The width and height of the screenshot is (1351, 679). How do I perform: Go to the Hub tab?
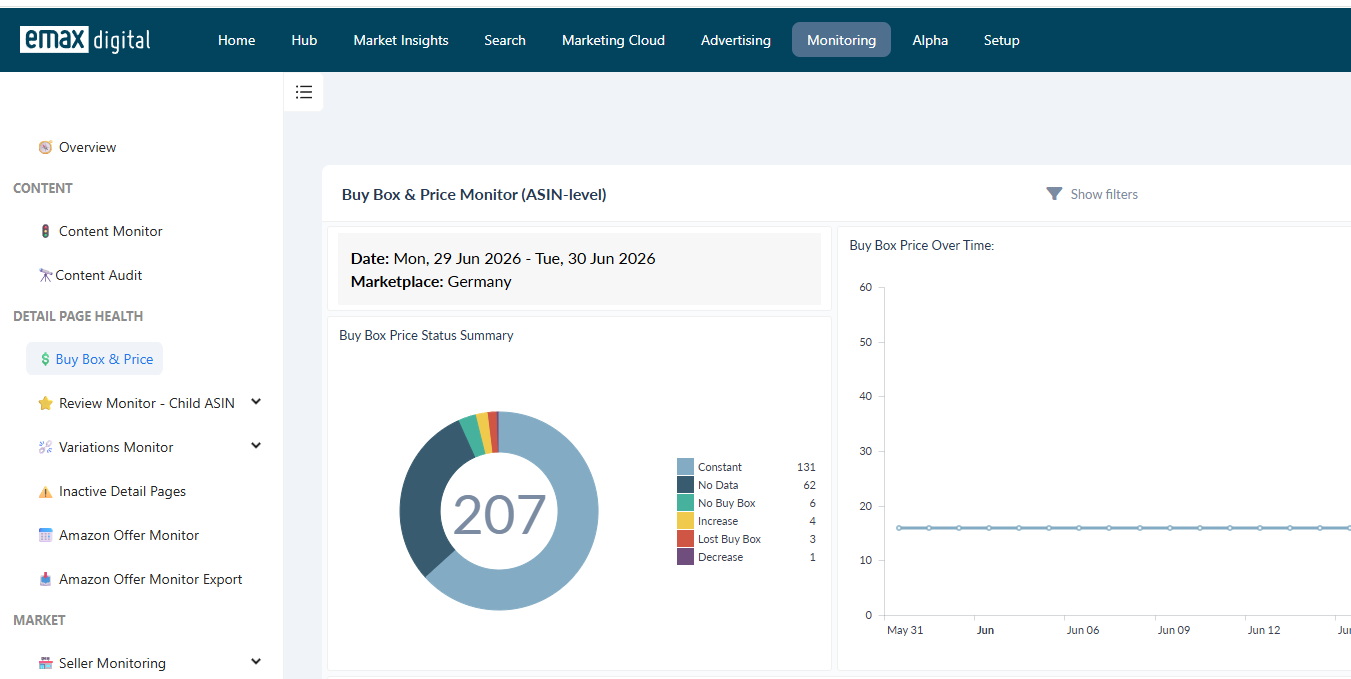304,40
